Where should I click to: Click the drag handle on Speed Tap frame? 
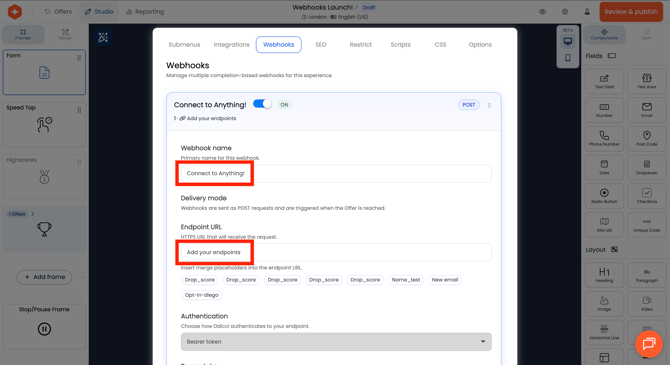pos(79,110)
